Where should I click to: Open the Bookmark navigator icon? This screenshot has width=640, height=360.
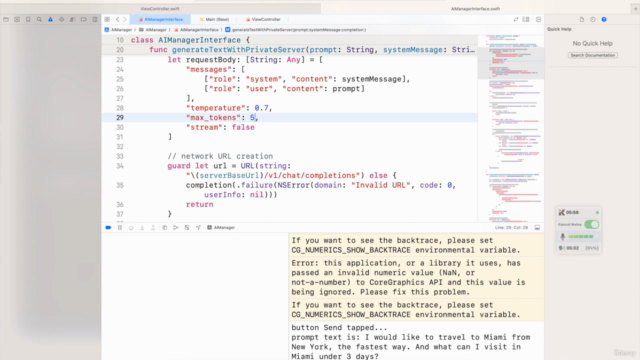(x=28, y=19)
